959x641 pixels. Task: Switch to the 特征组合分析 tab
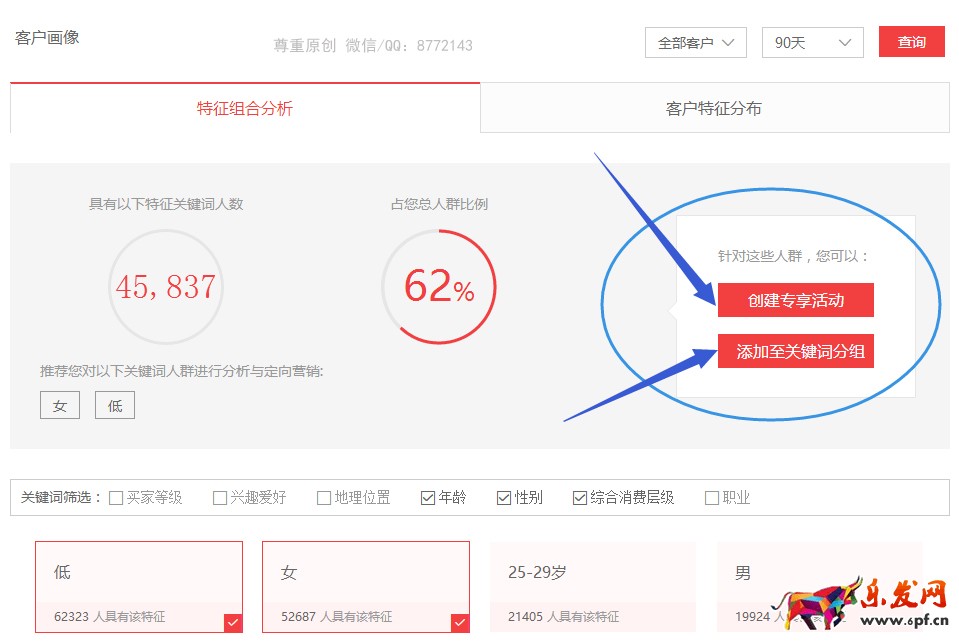(x=245, y=109)
